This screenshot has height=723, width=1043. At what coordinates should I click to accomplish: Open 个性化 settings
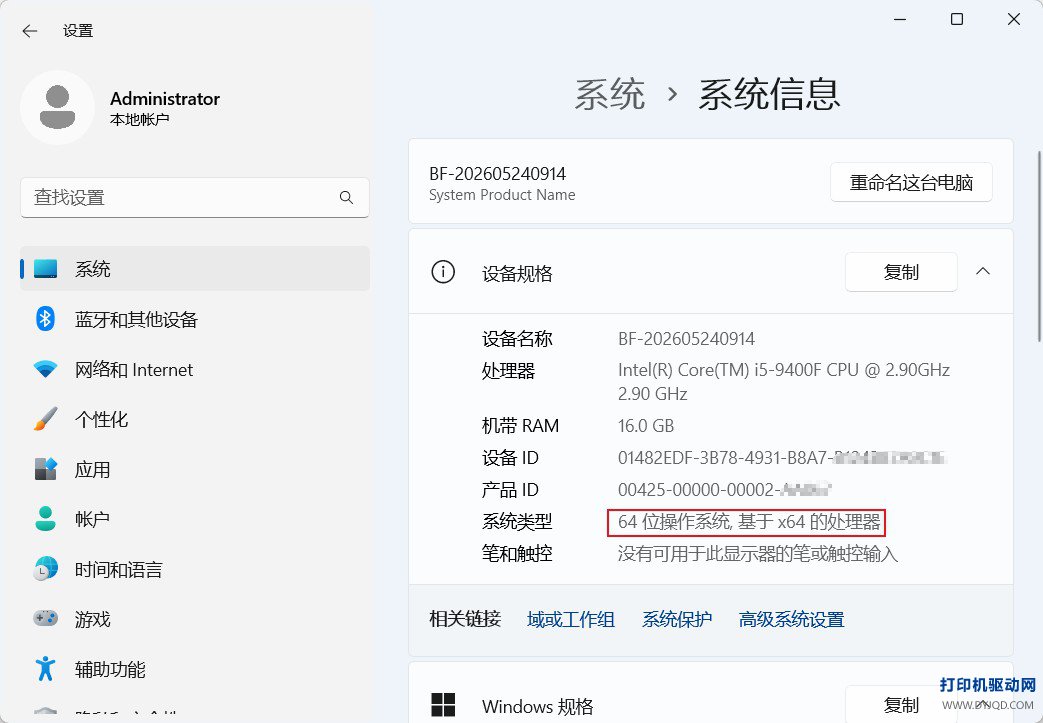pos(195,419)
